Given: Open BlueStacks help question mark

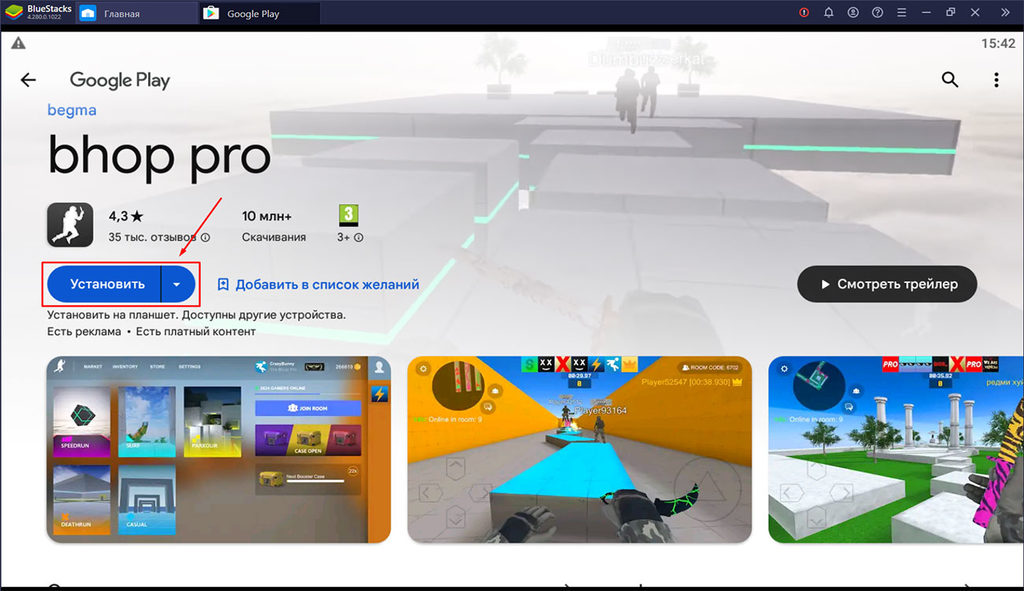Looking at the screenshot, I should click(x=877, y=12).
